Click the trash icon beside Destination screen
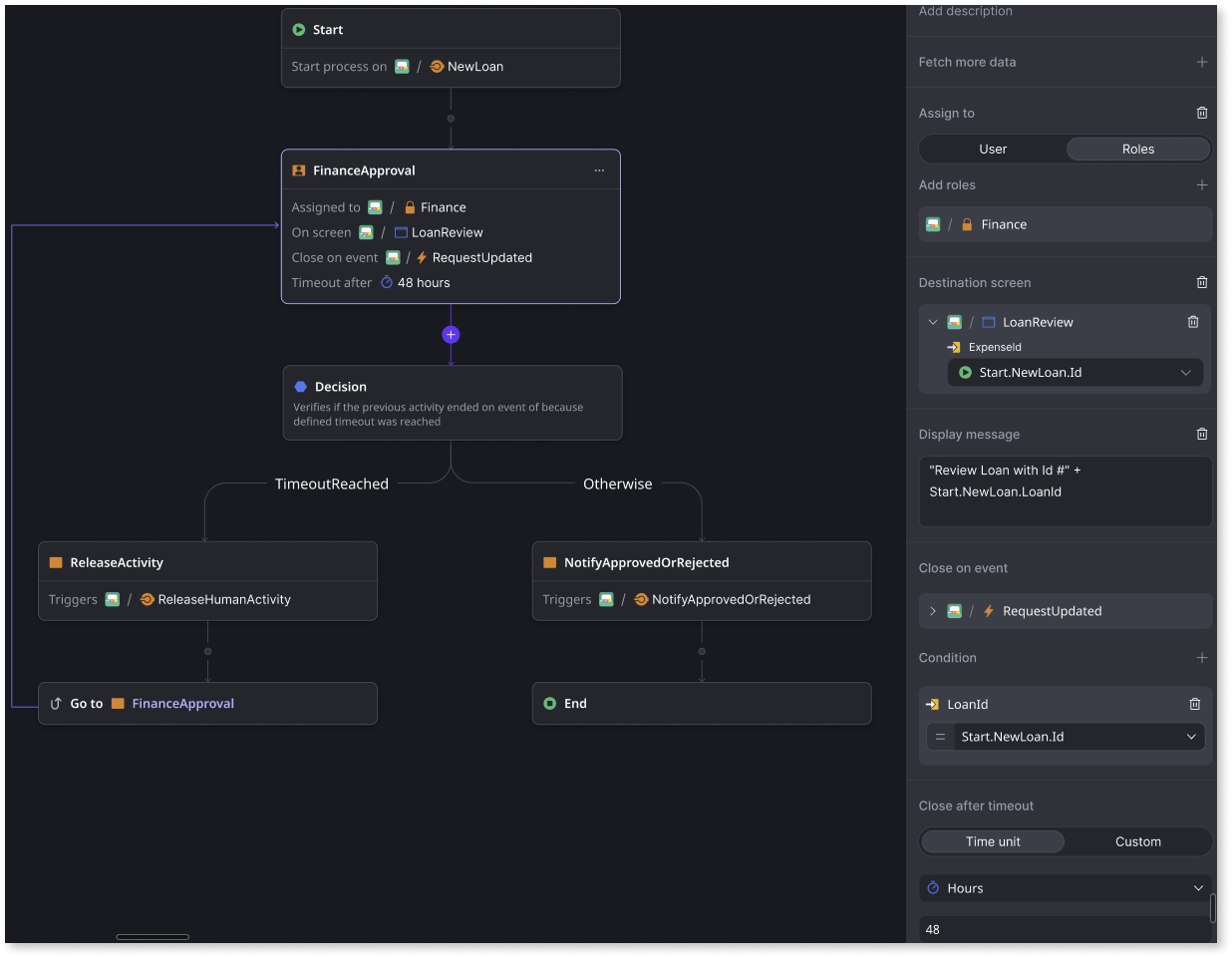Screen dimensions: 1232x958 pyautogui.click(x=1202, y=282)
